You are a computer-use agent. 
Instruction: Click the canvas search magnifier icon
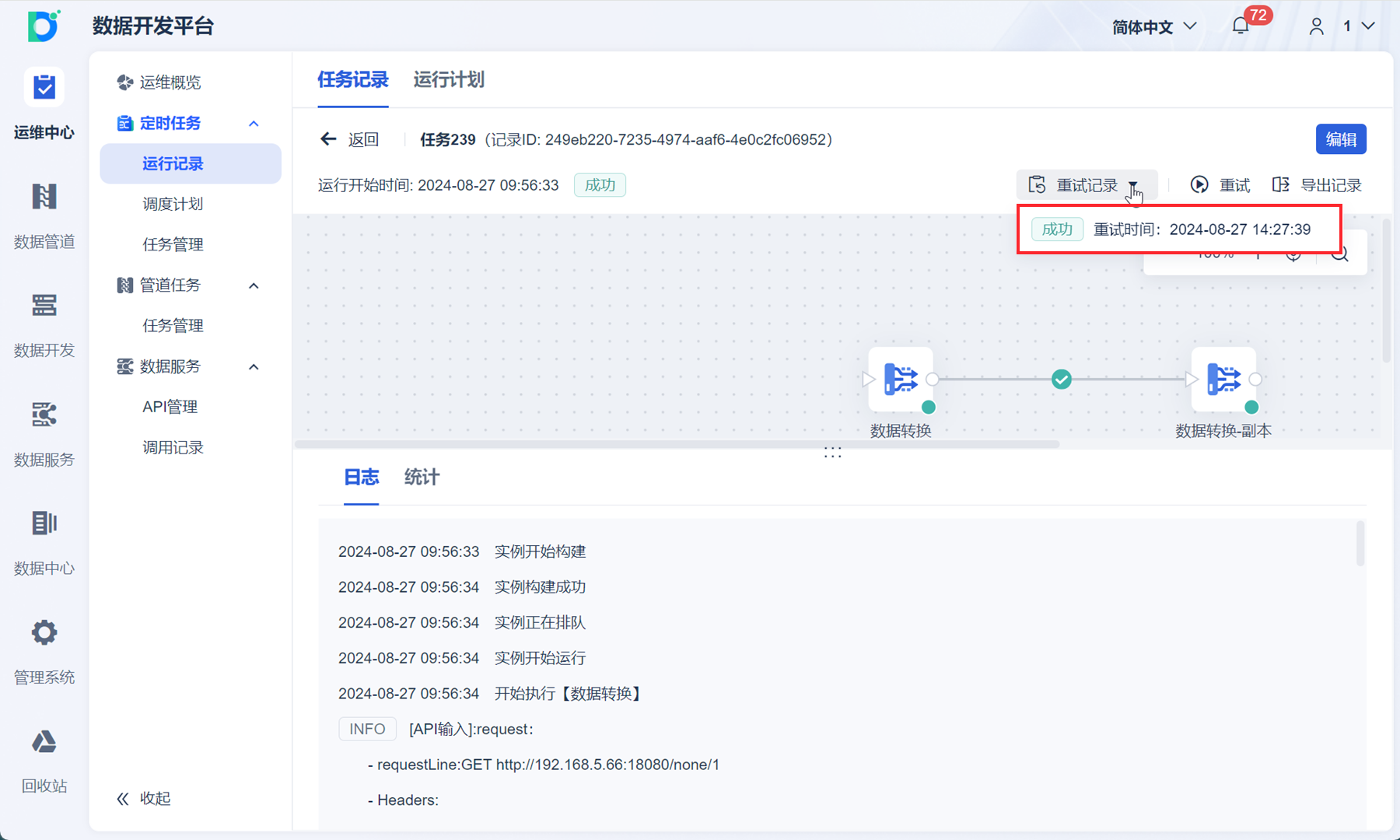[1339, 254]
